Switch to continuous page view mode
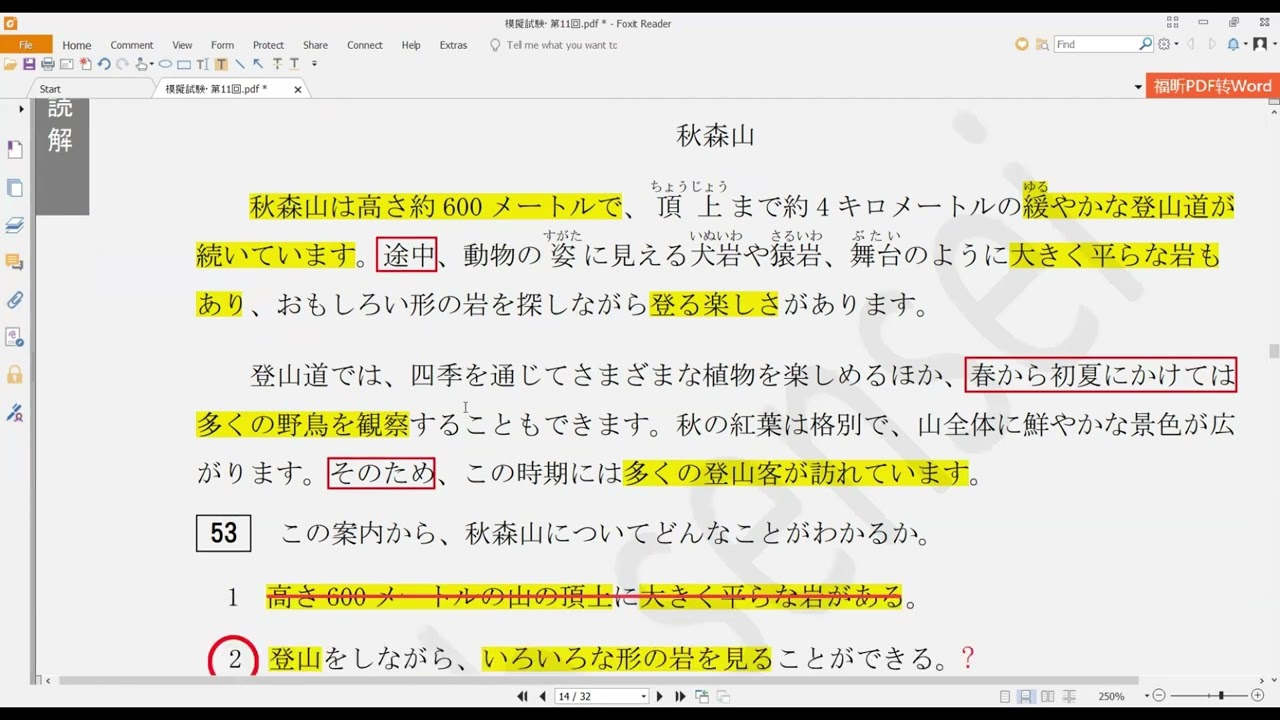This screenshot has width=1280, height=720. click(x=1026, y=696)
